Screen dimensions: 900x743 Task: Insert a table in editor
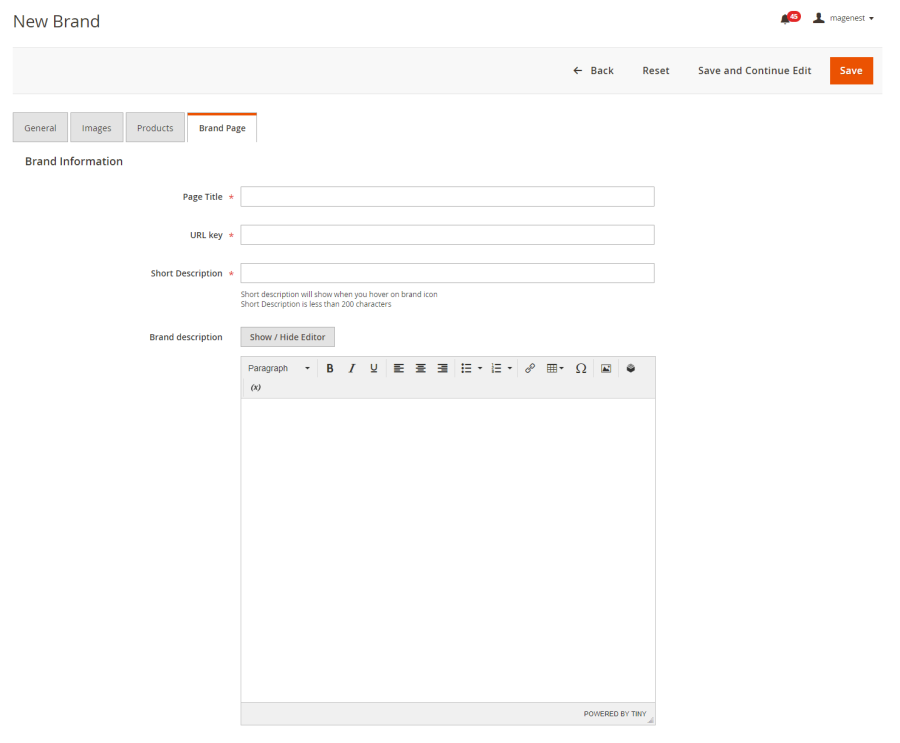click(x=555, y=369)
